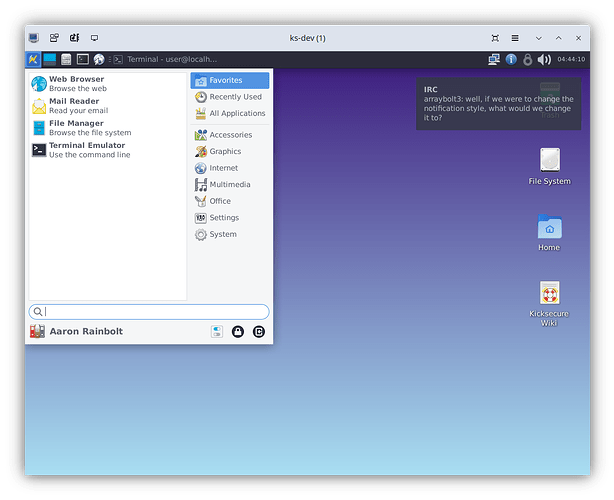Open the Web Browser favorite
Viewport: 614px width, 500px height.
(x=75, y=83)
